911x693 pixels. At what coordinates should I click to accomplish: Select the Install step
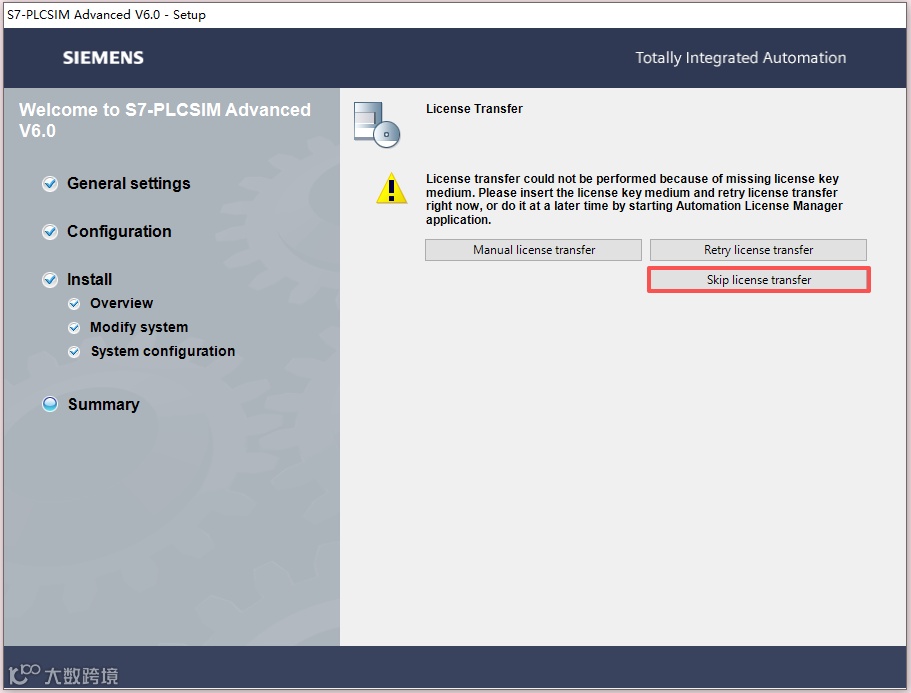89,279
